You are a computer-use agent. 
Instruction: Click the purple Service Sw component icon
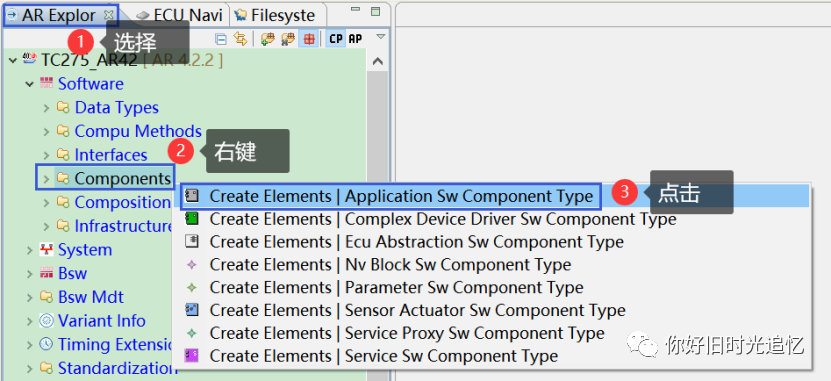click(191, 355)
